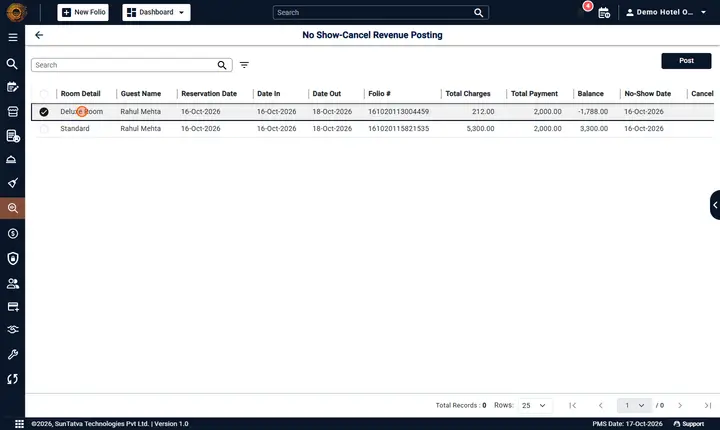
Task: Uncheck the Deluxe Room row checkbox
Action: (44, 112)
